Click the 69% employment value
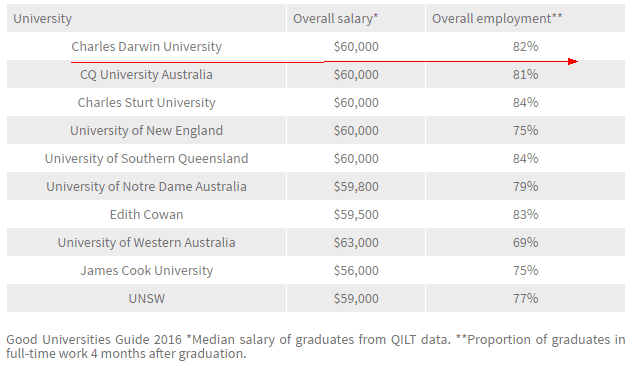 tap(525, 242)
